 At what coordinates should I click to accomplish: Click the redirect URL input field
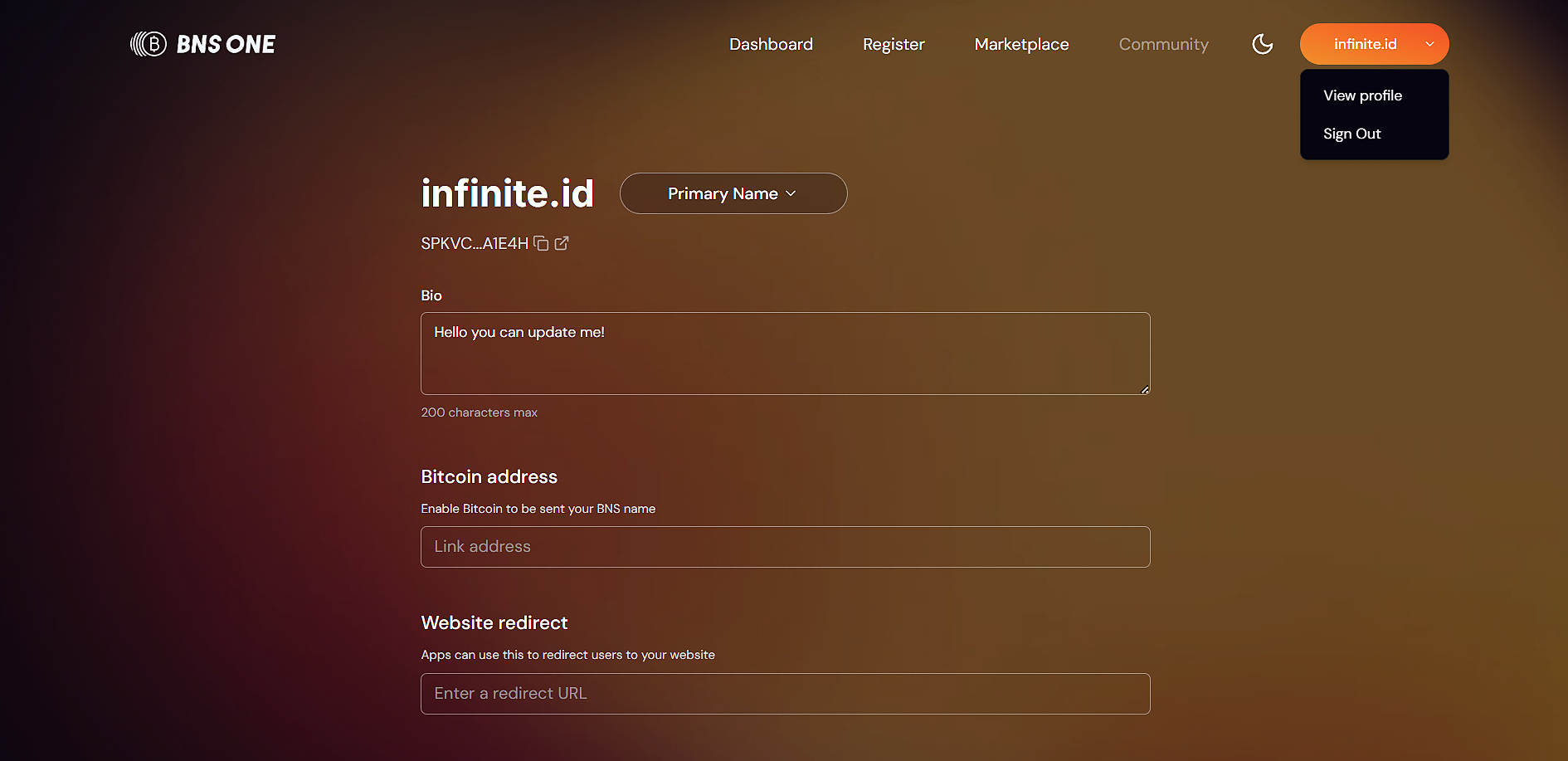(x=784, y=694)
